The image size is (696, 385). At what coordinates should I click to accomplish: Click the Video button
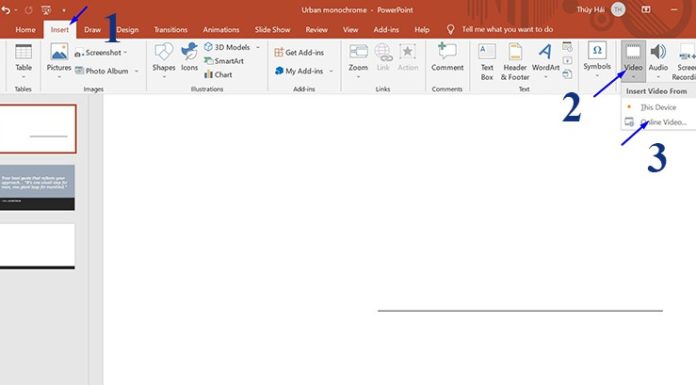pyautogui.click(x=633, y=61)
